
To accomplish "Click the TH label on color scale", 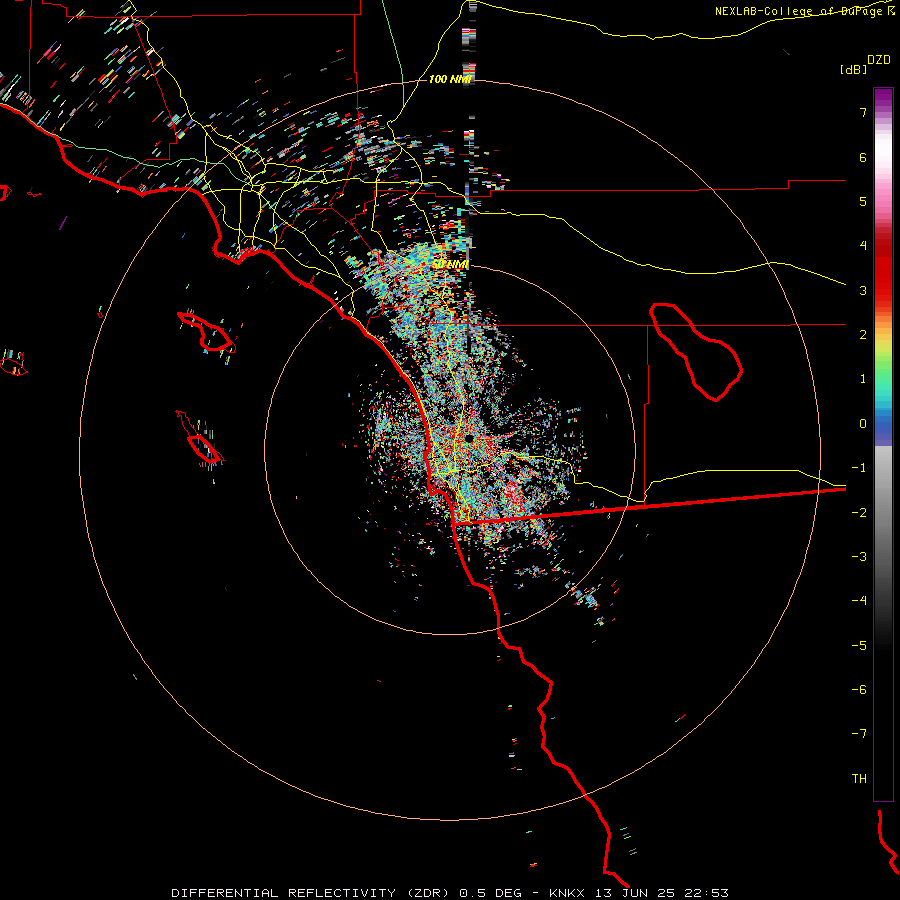I will coord(859,779).
